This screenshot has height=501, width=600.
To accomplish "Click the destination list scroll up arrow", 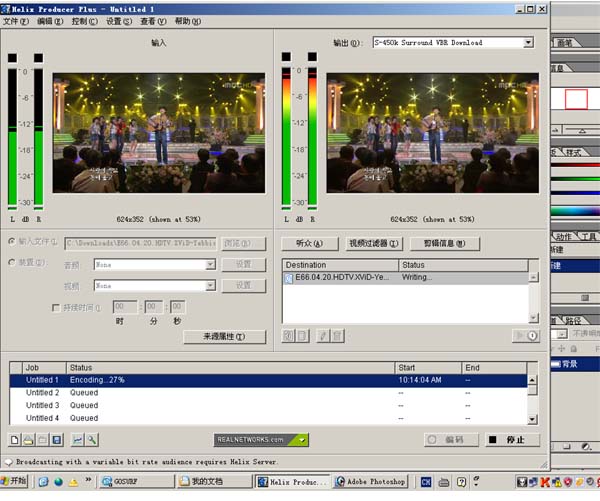I will 533,277.
